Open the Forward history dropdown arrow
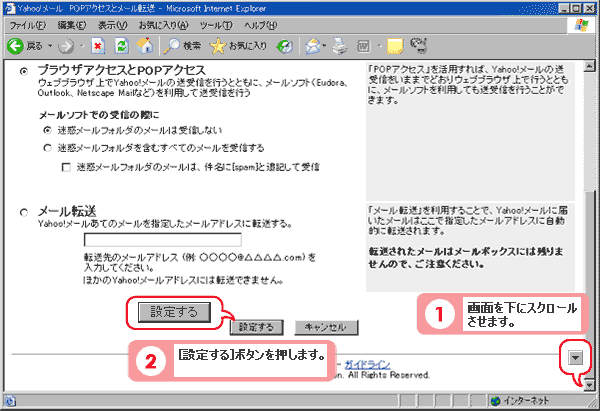The height and width of the screenshot is (411, 600). pyautogui.click(x=82, y=46)
